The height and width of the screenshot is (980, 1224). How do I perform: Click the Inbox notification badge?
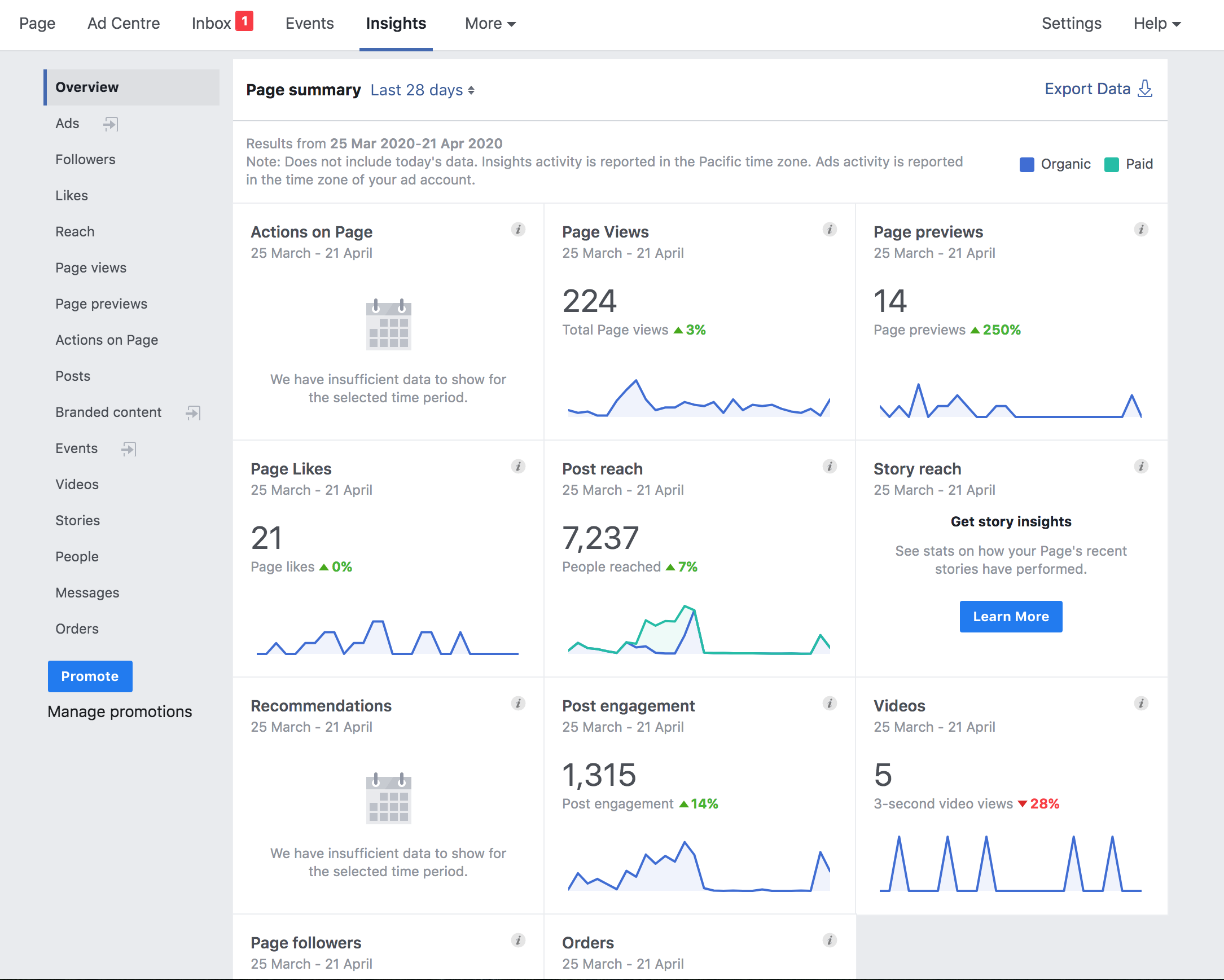(x=244, y=21)
